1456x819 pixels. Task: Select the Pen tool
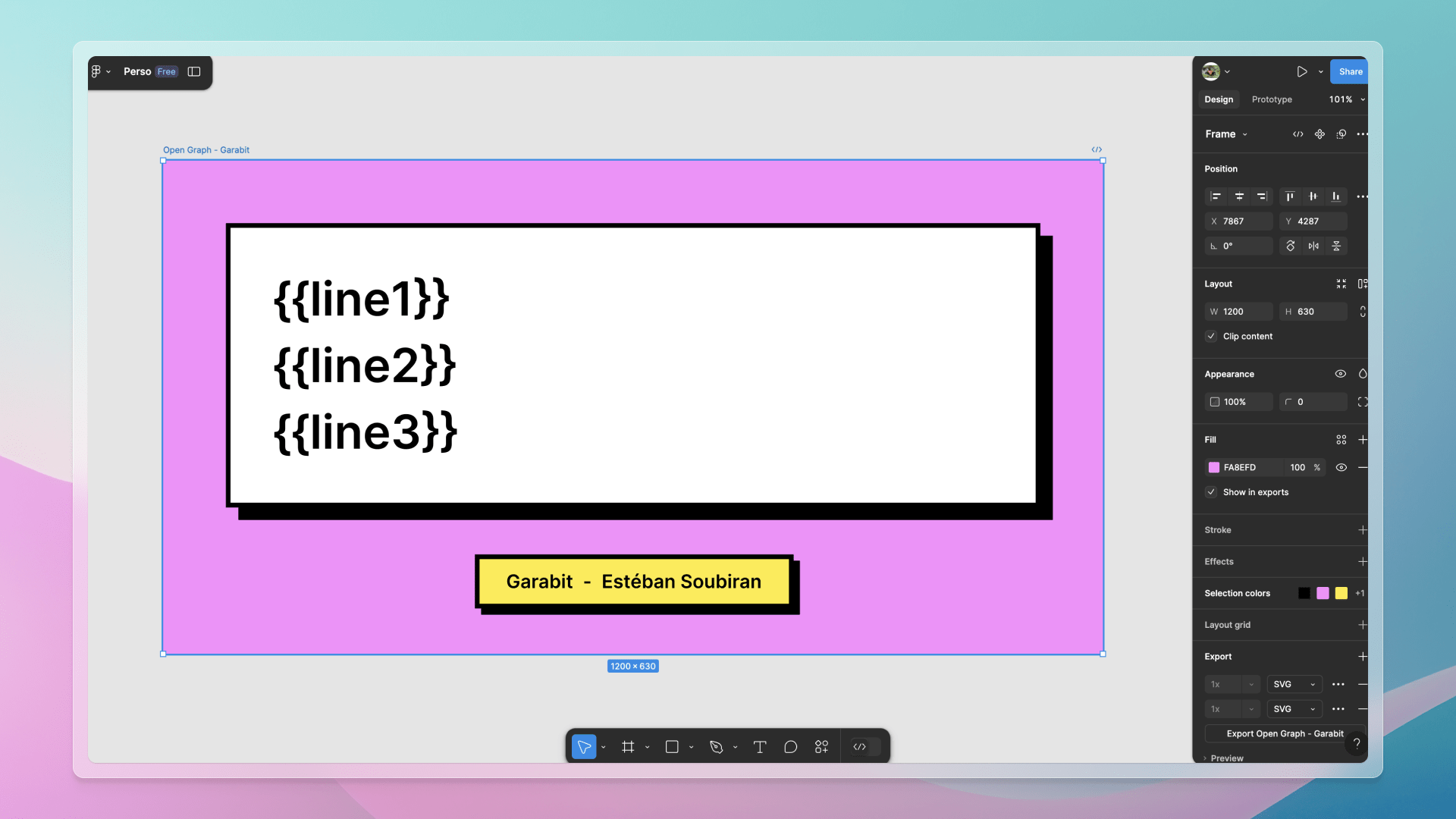coord(716,747)
